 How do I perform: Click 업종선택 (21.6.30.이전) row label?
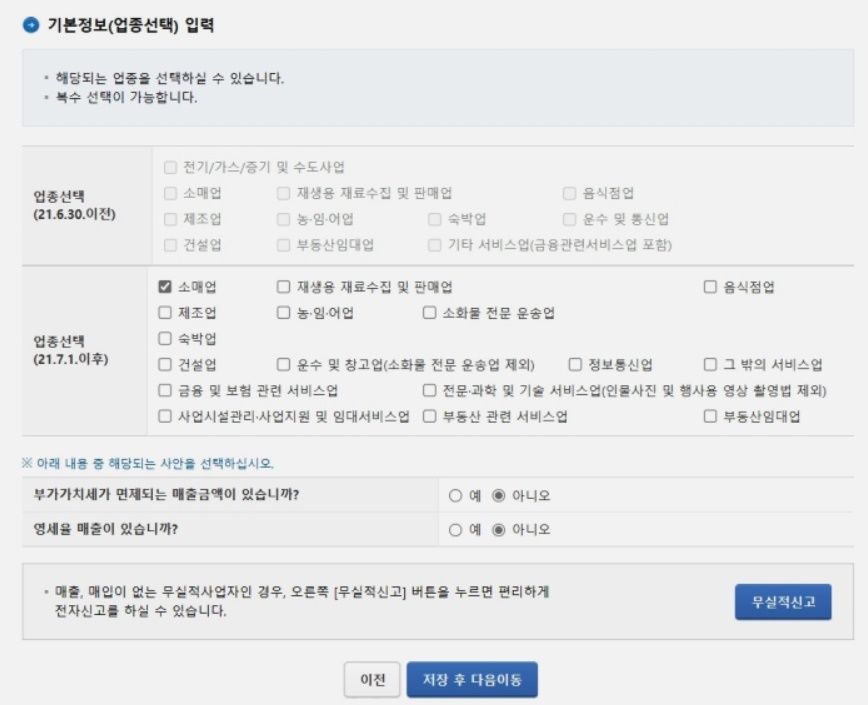point(75,205)
